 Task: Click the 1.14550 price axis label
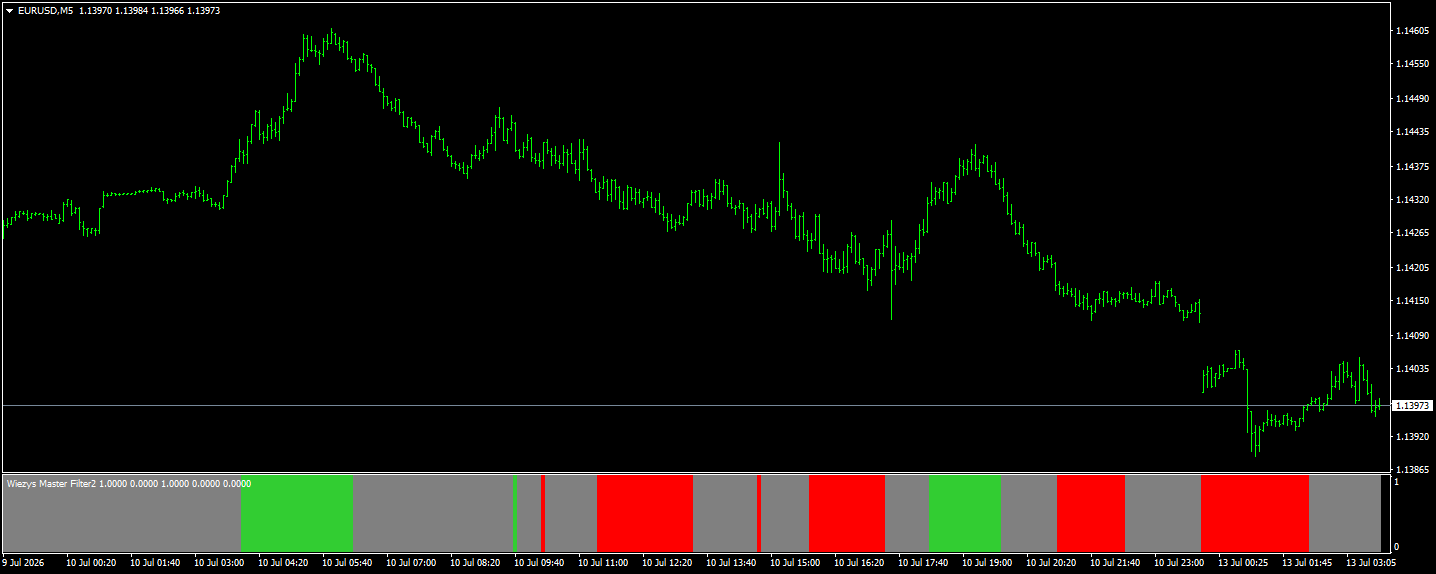(1411, 64)
